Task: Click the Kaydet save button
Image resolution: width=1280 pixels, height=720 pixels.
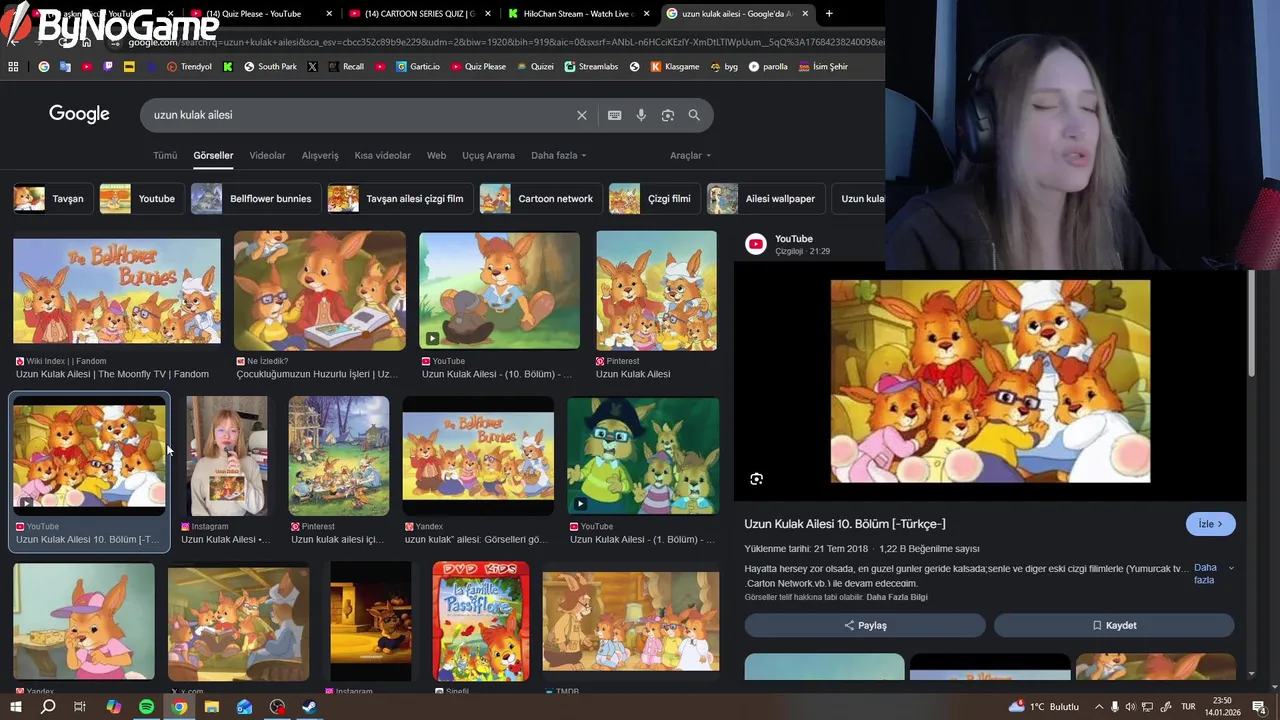Action: click(x=1114, y=625)
